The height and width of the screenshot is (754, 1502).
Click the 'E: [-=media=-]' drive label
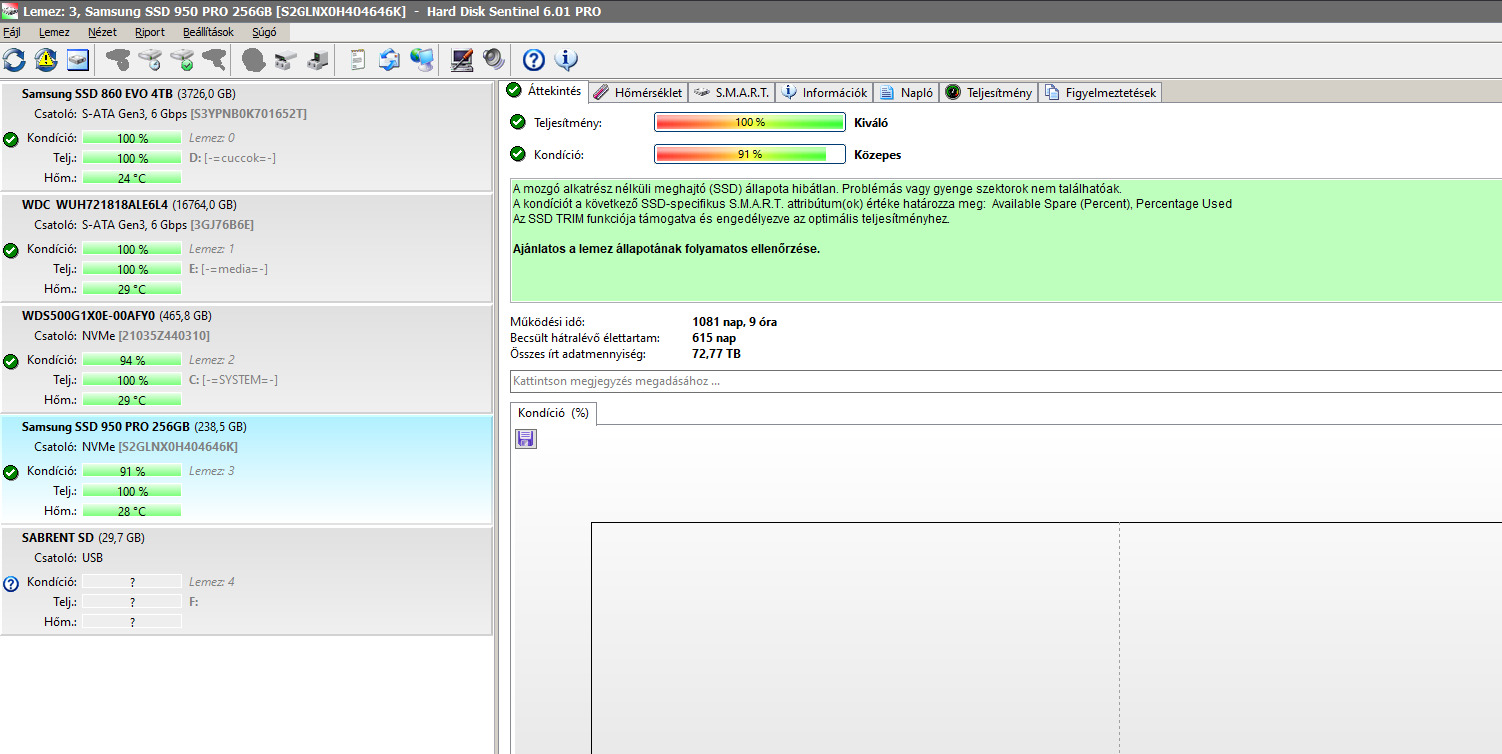(x=228, y=269)
